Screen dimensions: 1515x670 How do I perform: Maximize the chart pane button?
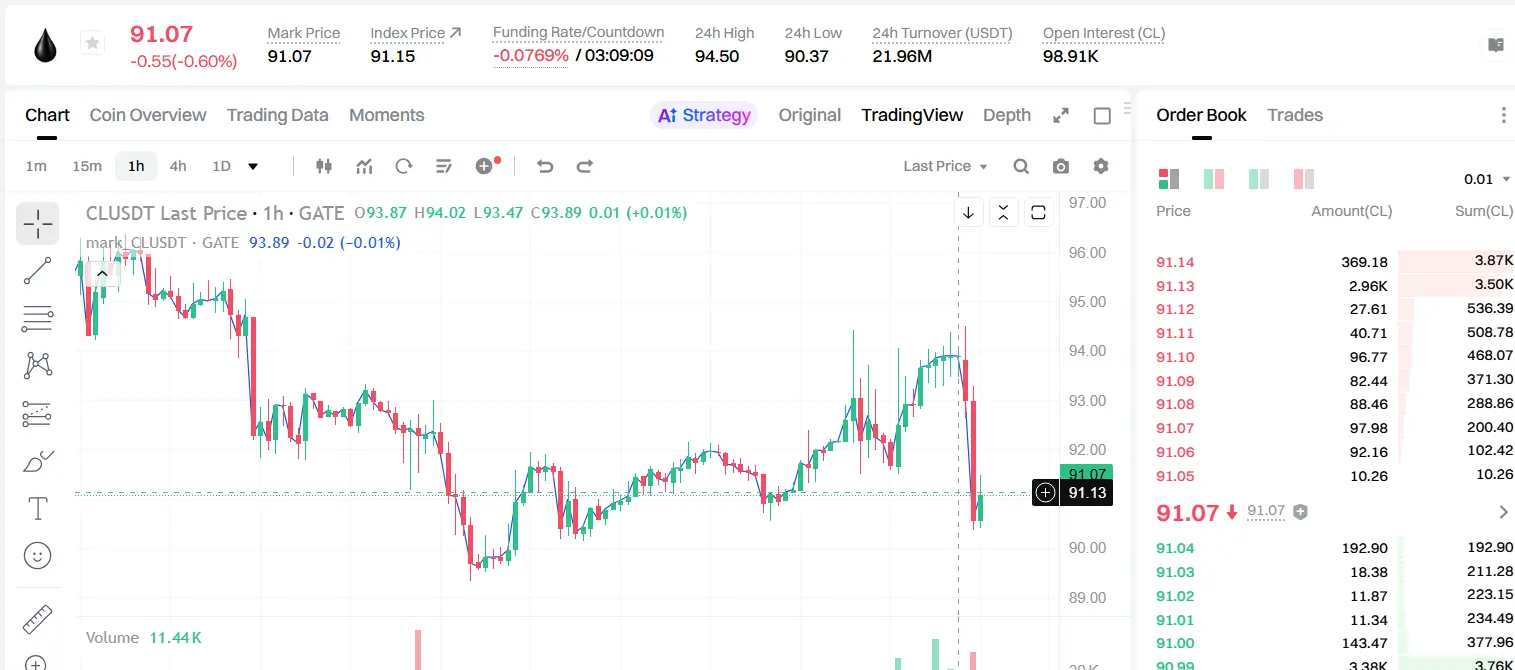coord(1038,212)
